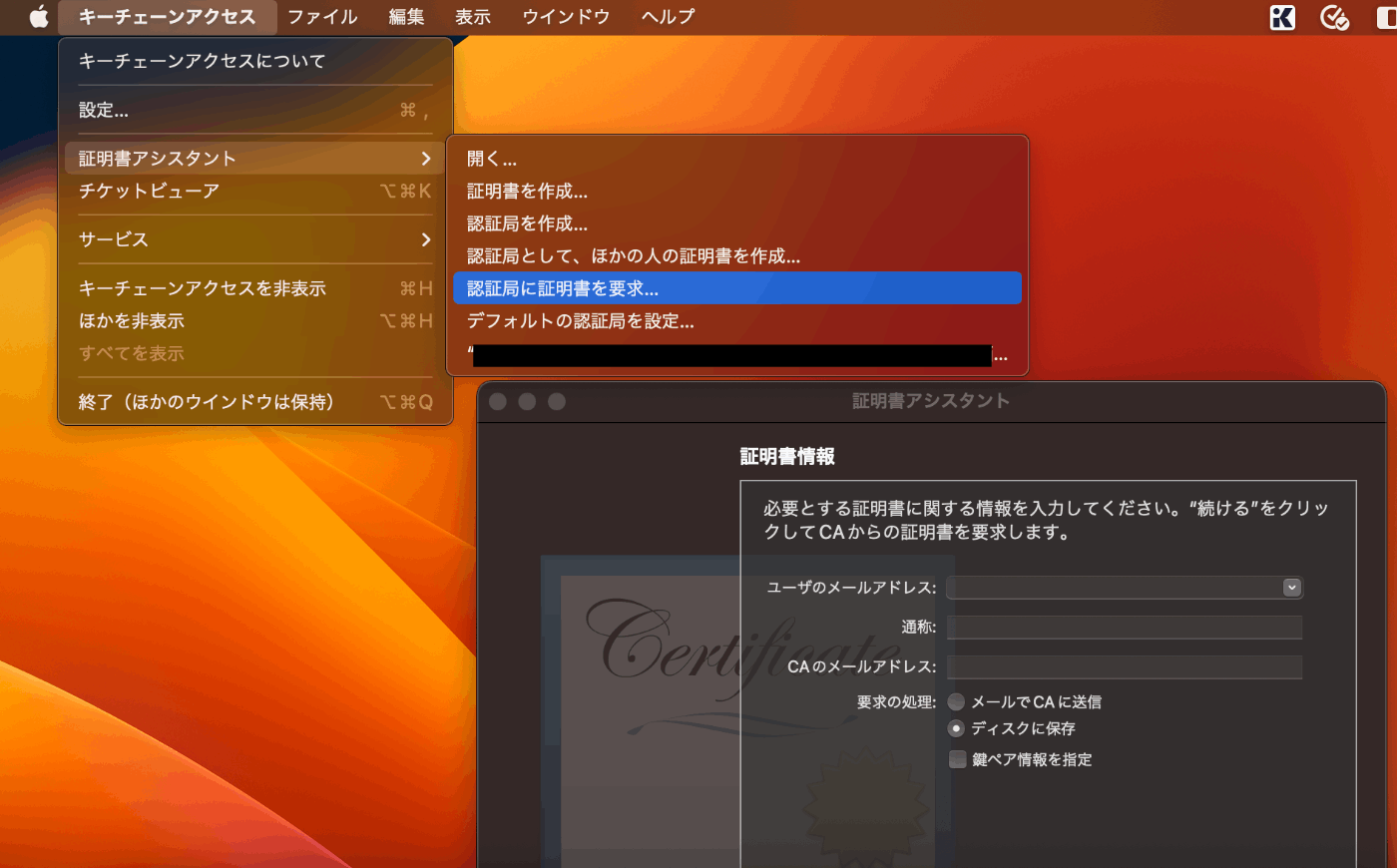The width and height of the screenshot is (1397, 868).
Task: Choose 認証局を作成...
Action: tap(737, 223)
